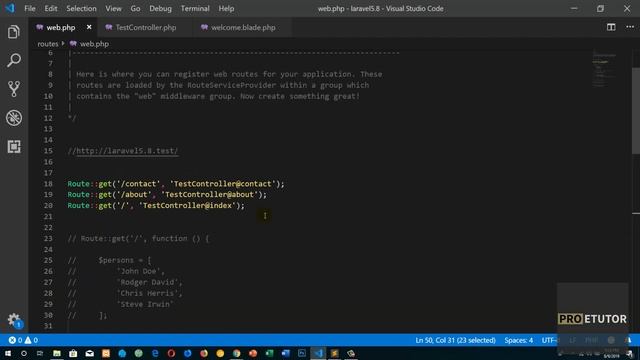Click 'RouteServiceProvider' in comment line 9
Viewport: 640px width, 360px height.
[231, 85]
